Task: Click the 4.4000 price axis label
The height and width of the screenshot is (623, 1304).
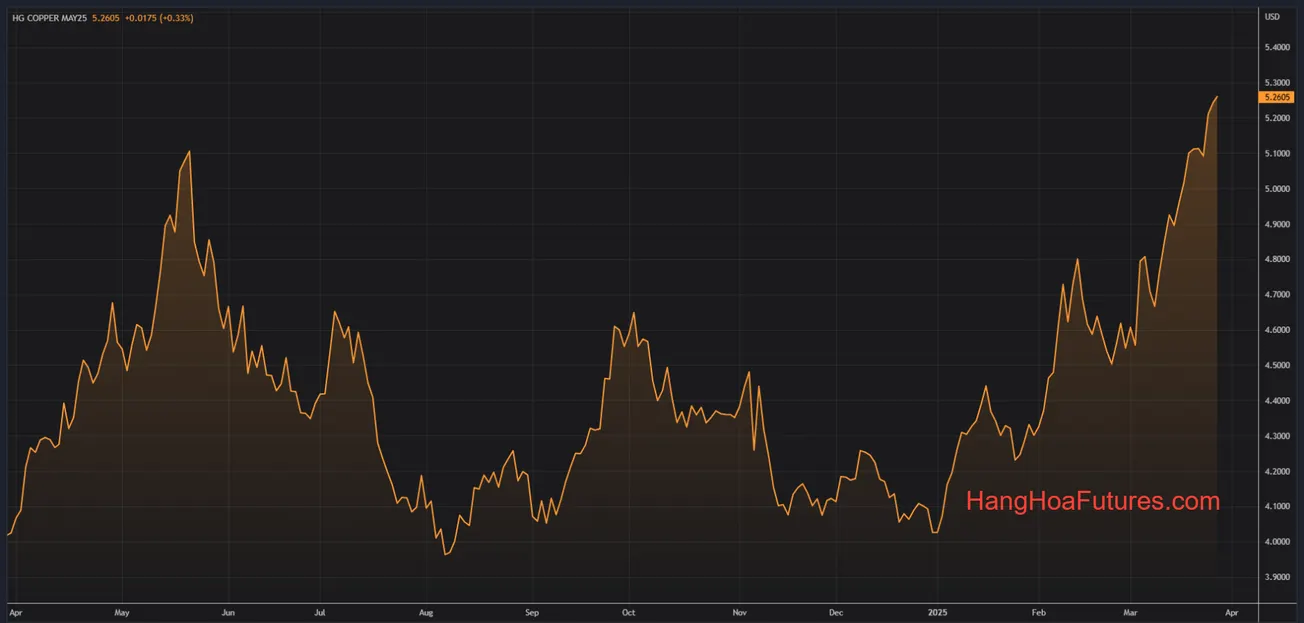Action: (x=1277, y=401)
